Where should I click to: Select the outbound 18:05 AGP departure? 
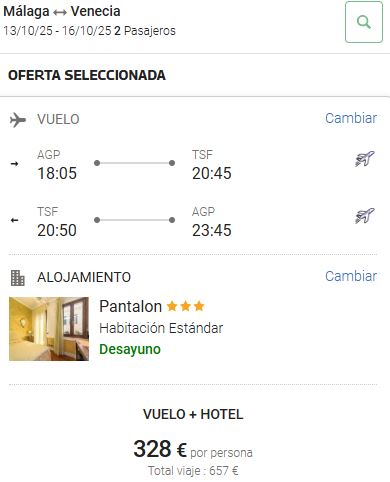point(57,165)
